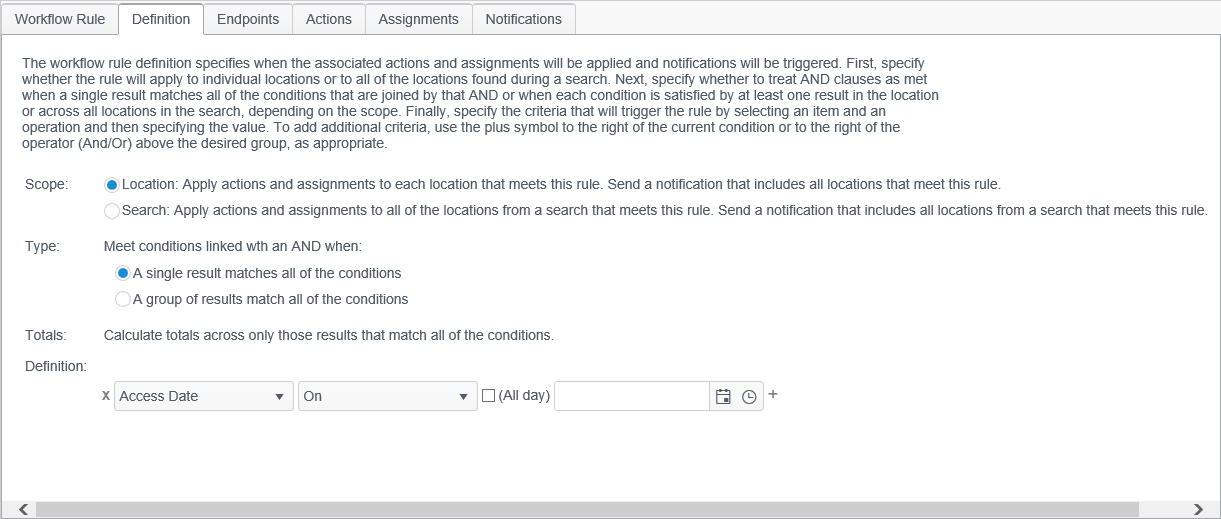Enable the (All day) checkbox

[489, 396]
